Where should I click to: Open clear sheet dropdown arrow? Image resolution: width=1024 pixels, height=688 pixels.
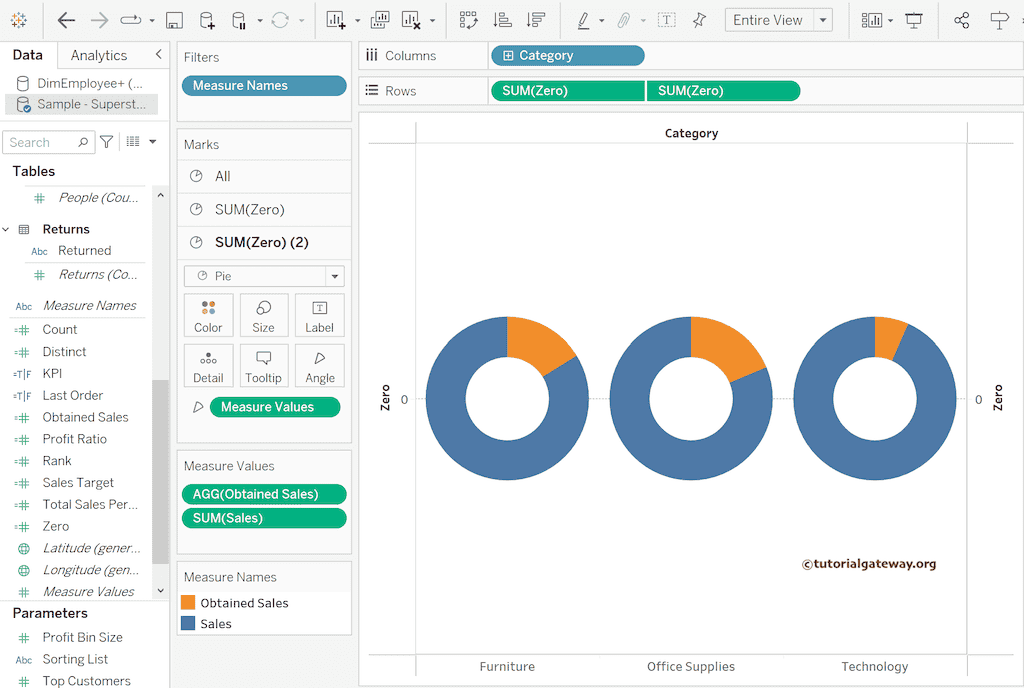click(x=432, y=21)
